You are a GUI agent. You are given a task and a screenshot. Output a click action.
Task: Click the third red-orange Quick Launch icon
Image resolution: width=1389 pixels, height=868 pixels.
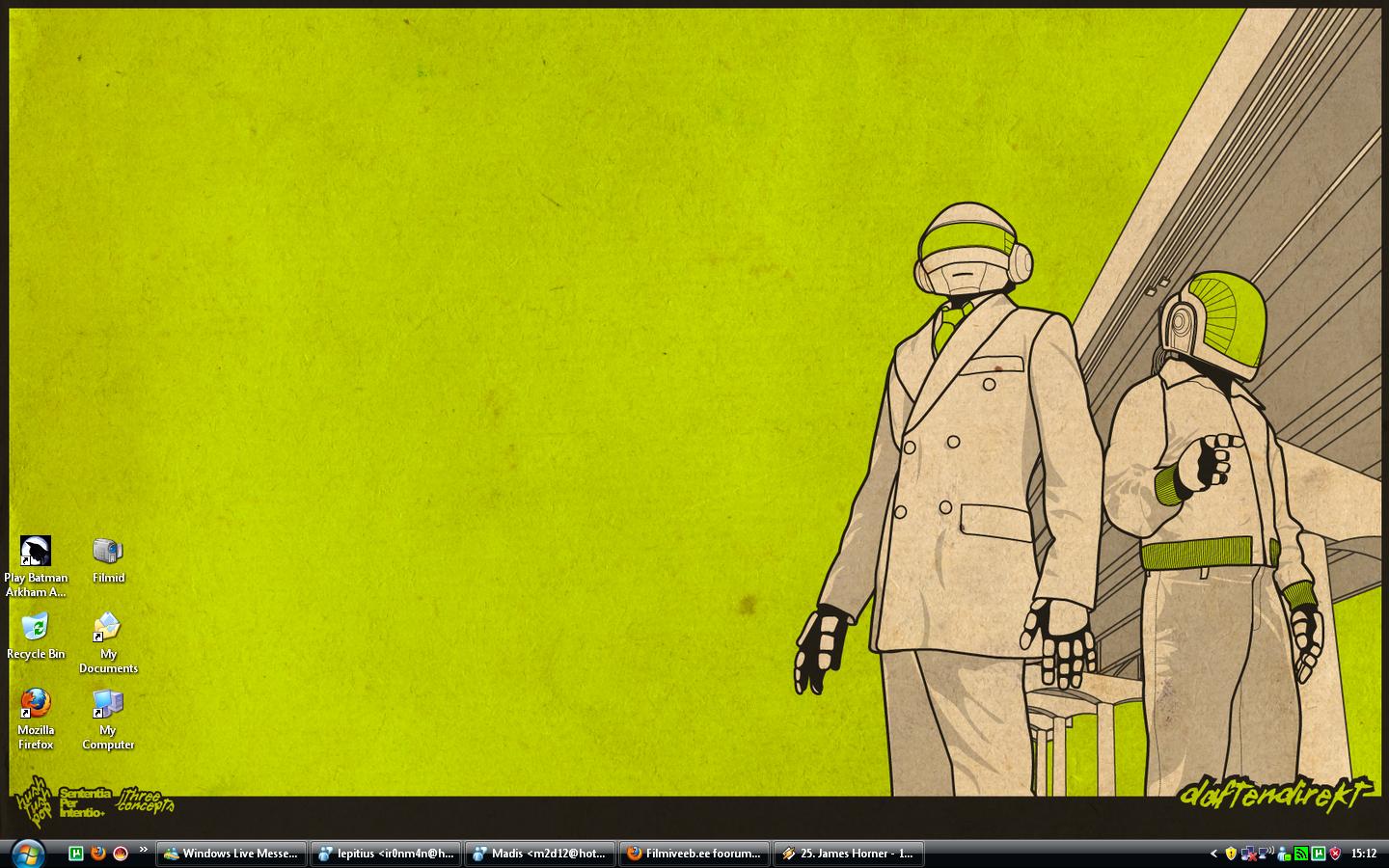pyautogui.click(x=121, y=854)
